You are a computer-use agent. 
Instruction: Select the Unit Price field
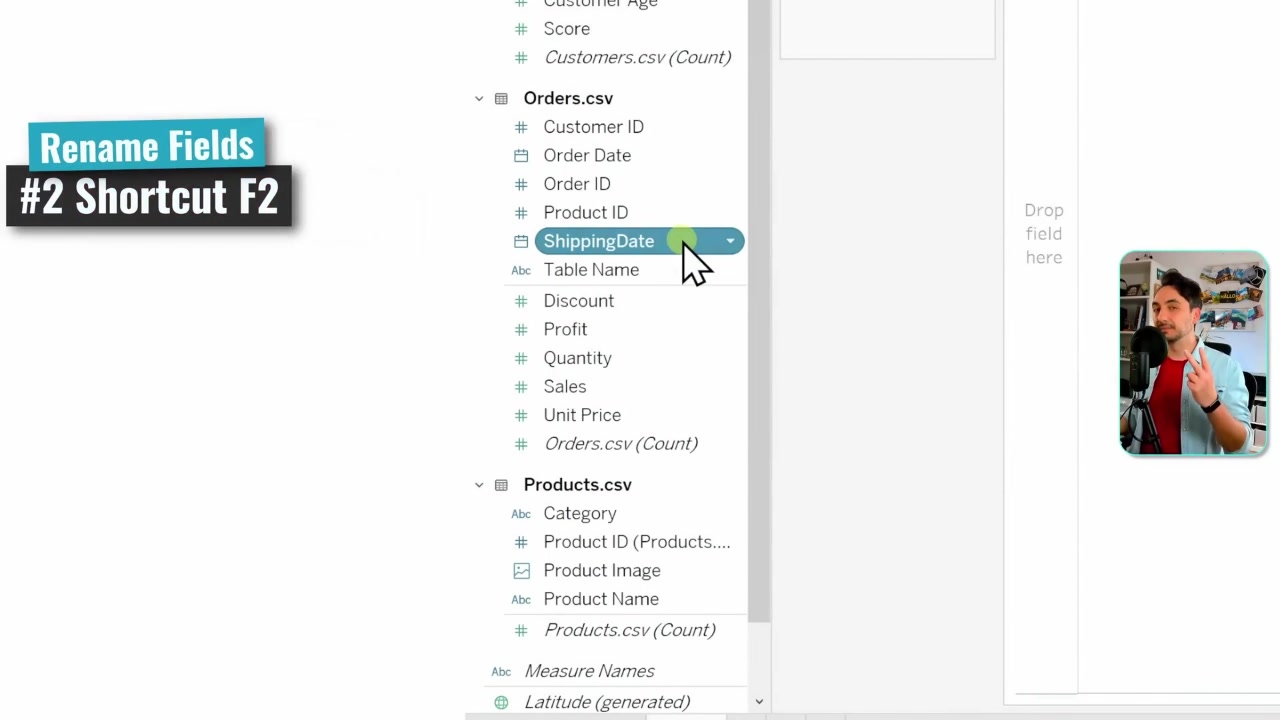coord(582,415)
